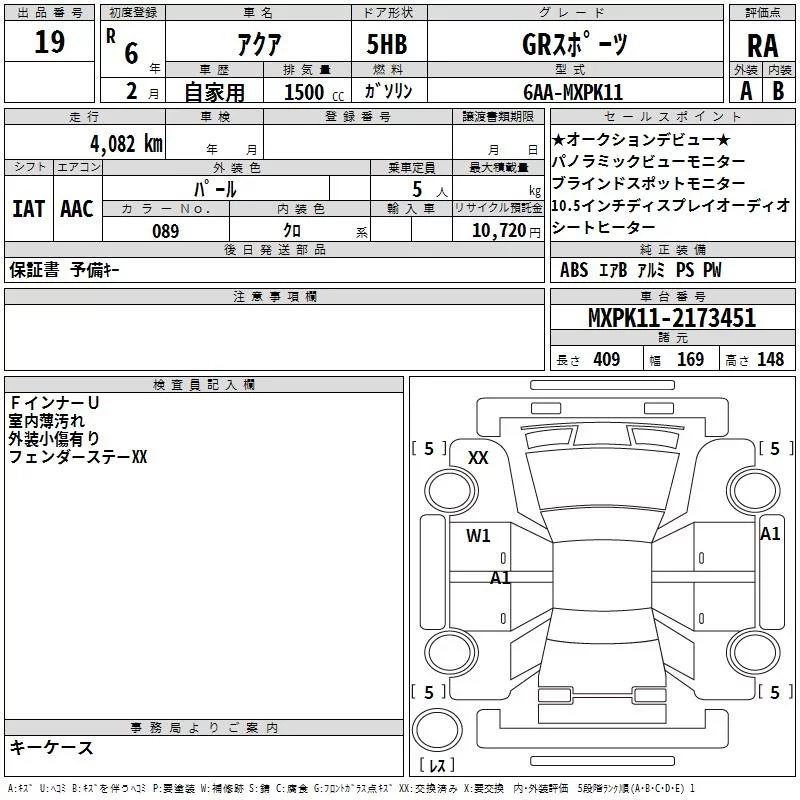The height and width of the screenshot is (800, 800).
Task: Click the XX mark on the front fender
Action: (x=478, y=458)
